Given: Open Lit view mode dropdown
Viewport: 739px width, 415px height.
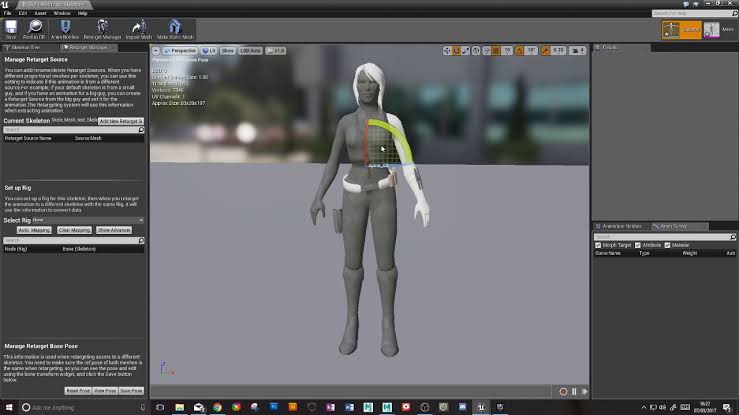Looking at the screenshot, I should 209,50.
